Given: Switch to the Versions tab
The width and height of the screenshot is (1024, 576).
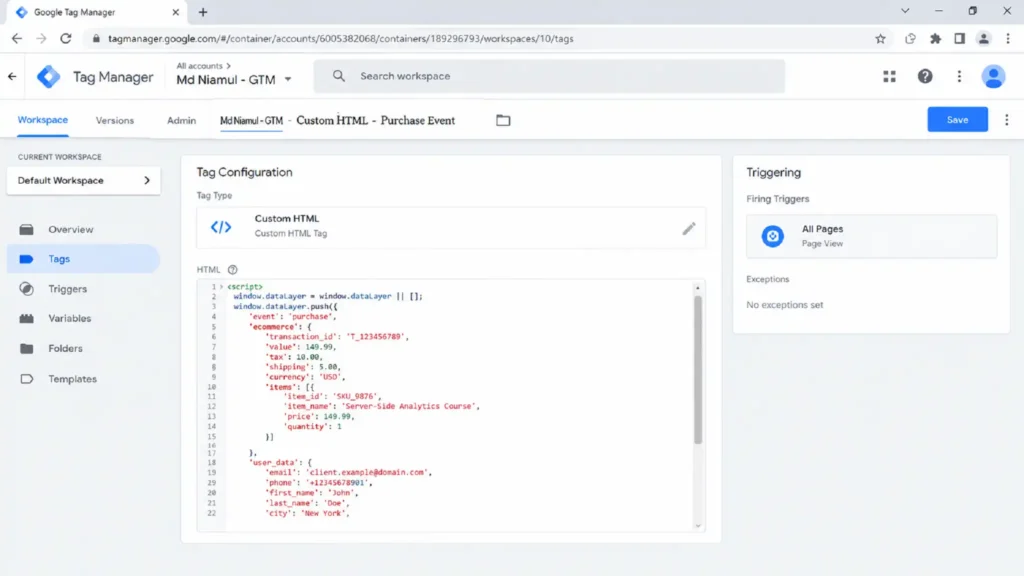Looking at the screenshot, I should pos(114,120).
